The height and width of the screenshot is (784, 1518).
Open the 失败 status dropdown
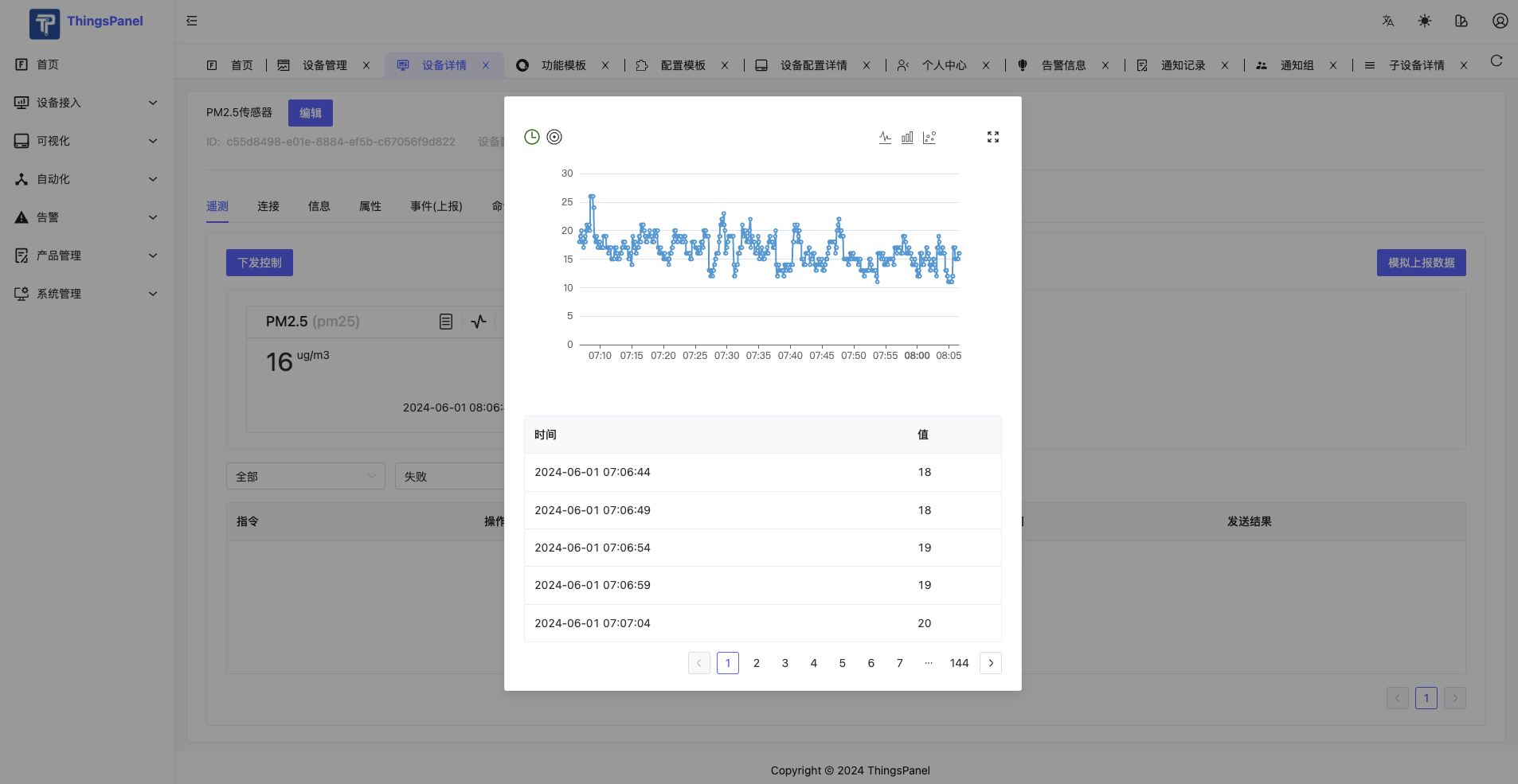click(450, 476)
